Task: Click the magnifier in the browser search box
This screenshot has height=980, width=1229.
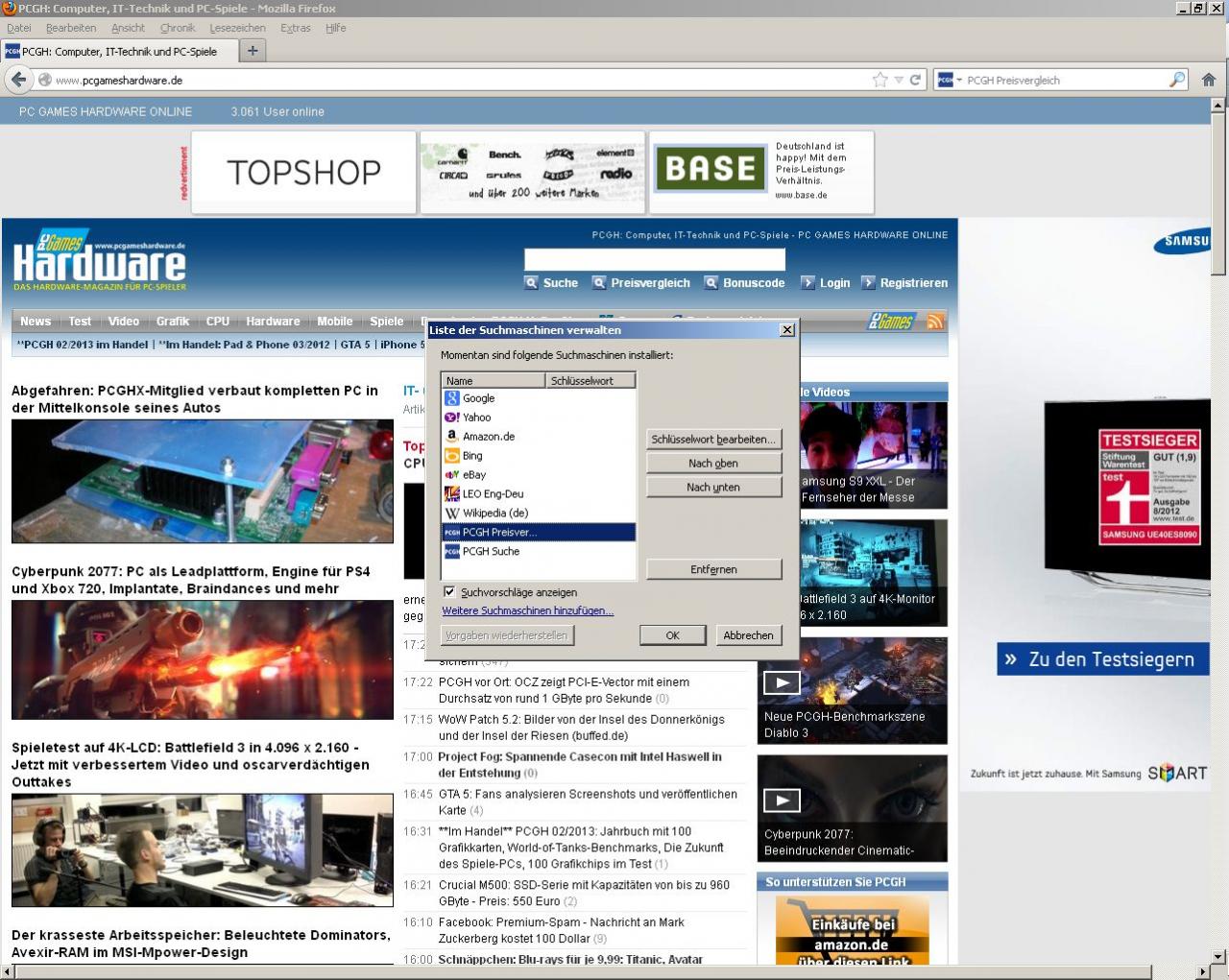Action: 1177,80
